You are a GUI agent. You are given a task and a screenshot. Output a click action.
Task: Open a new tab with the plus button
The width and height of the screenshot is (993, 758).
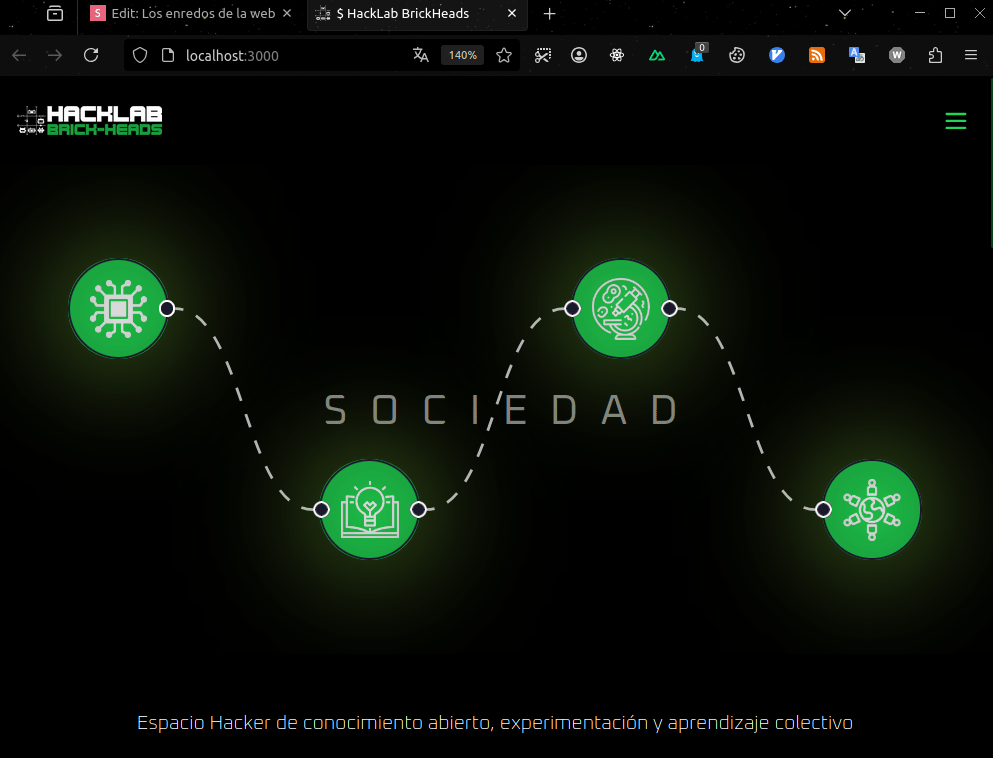pos(550,13)
